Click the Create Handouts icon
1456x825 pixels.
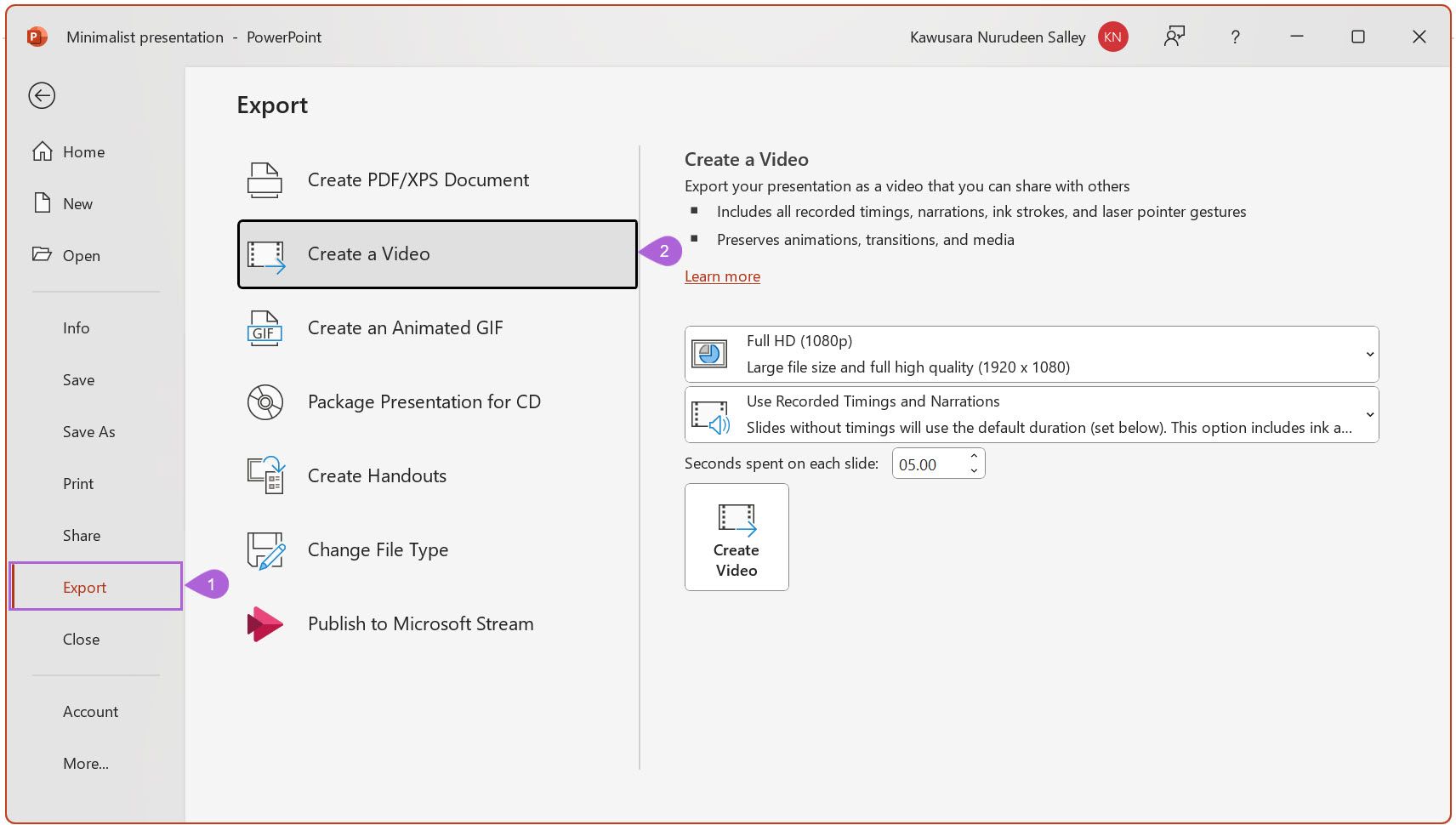[265, 476]
